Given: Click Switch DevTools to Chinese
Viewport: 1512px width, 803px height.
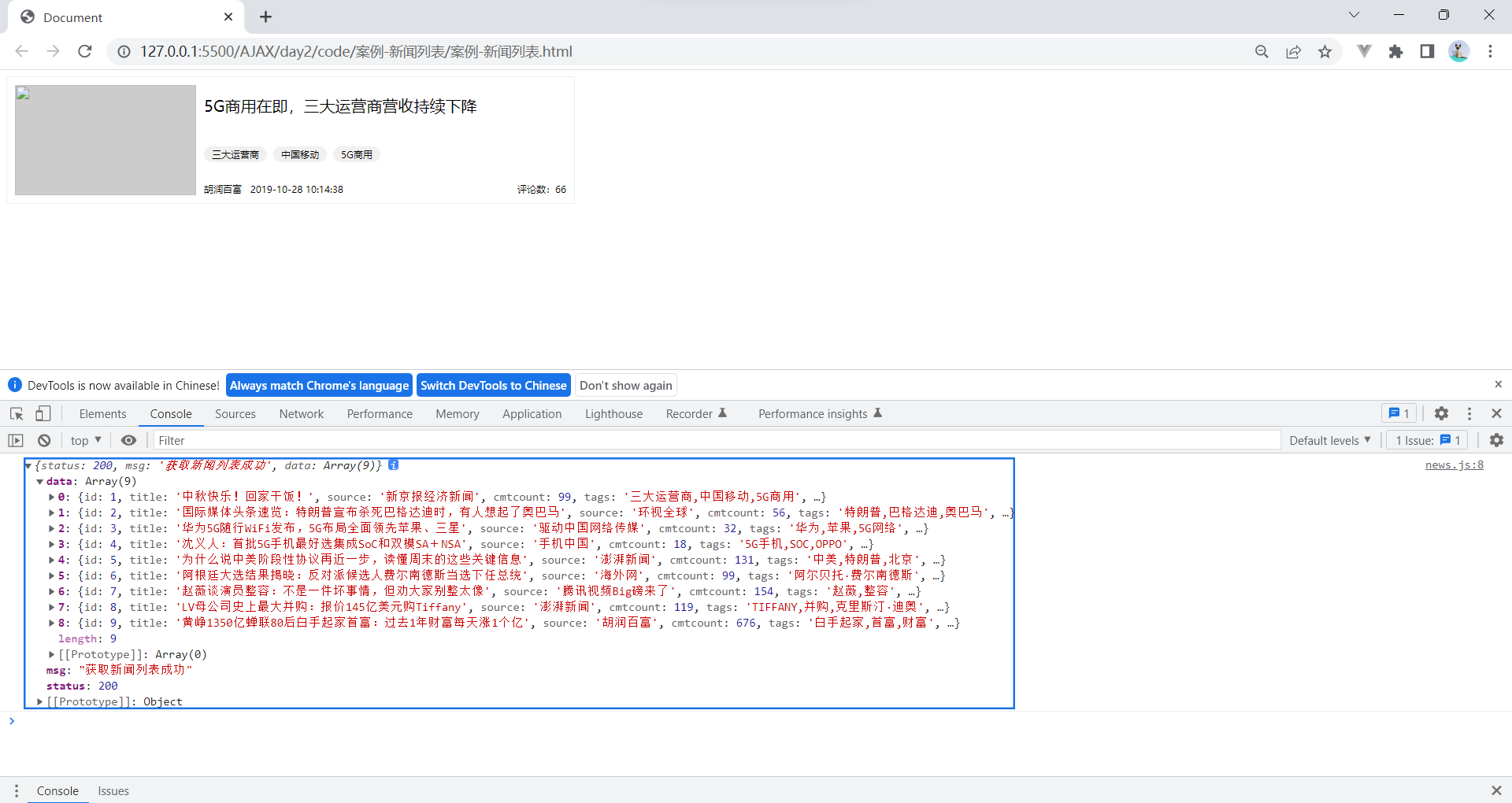Looking at the screenshot, I should click(494, 385).
